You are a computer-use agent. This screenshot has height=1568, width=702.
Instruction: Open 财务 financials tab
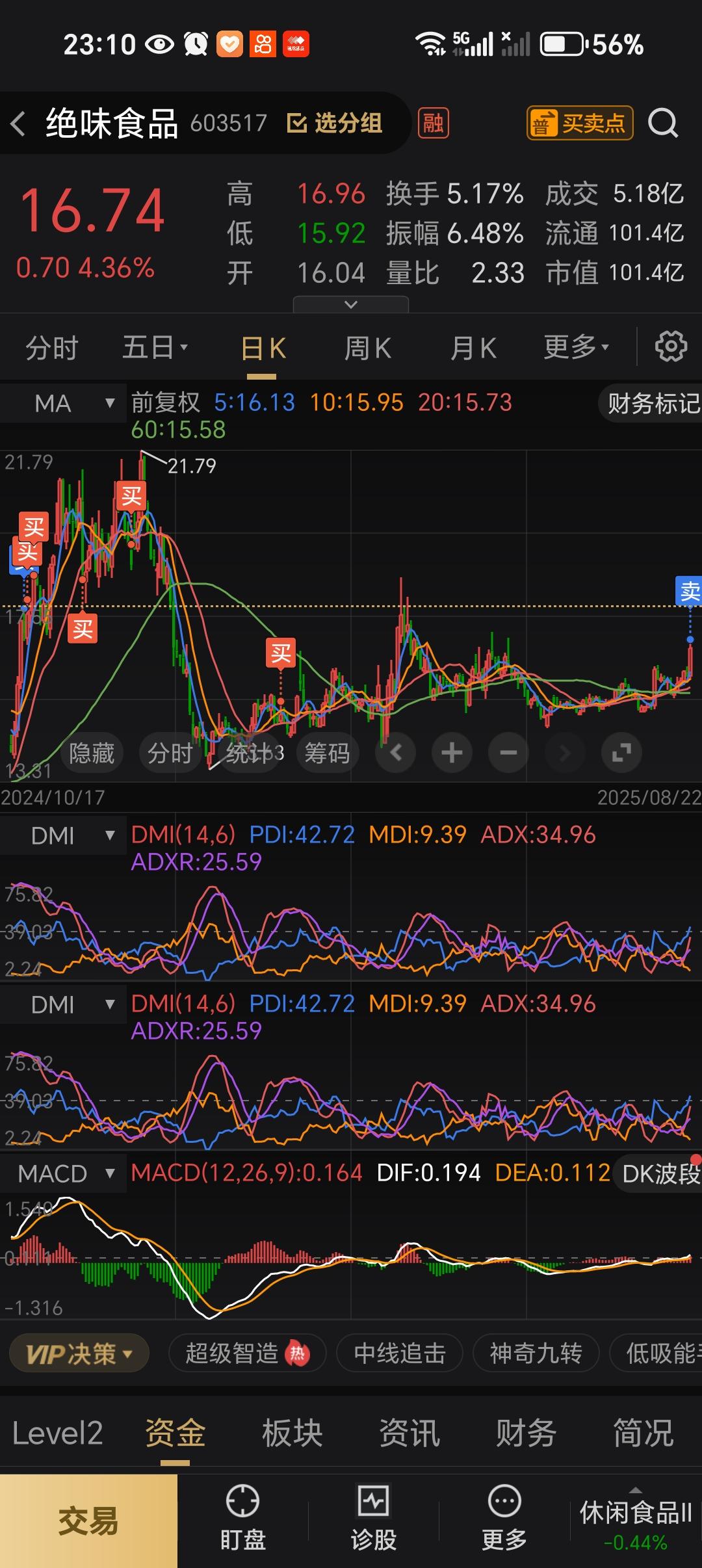point(526,1433)
